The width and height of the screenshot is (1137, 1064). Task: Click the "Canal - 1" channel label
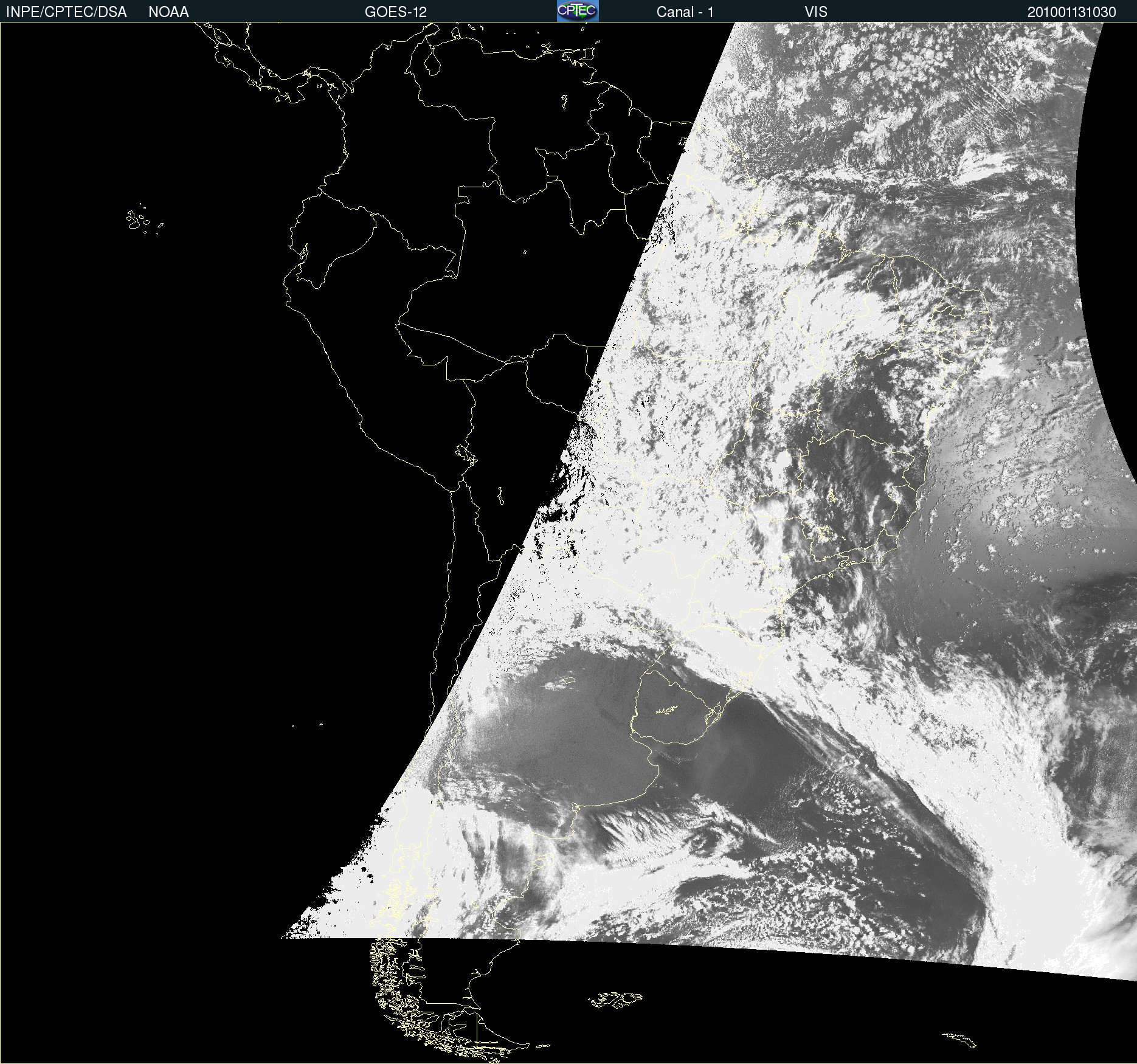click(685, 12)
